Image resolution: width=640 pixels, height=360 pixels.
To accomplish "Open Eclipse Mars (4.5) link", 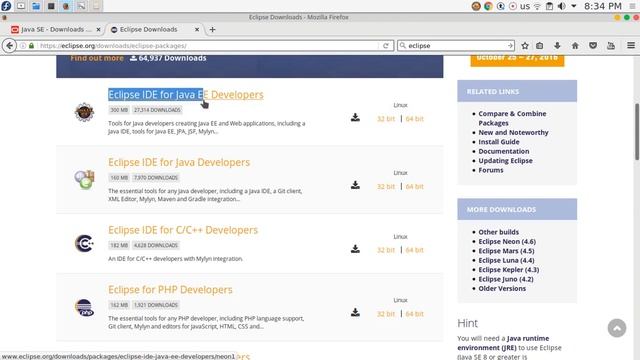I will pos(506,251).
